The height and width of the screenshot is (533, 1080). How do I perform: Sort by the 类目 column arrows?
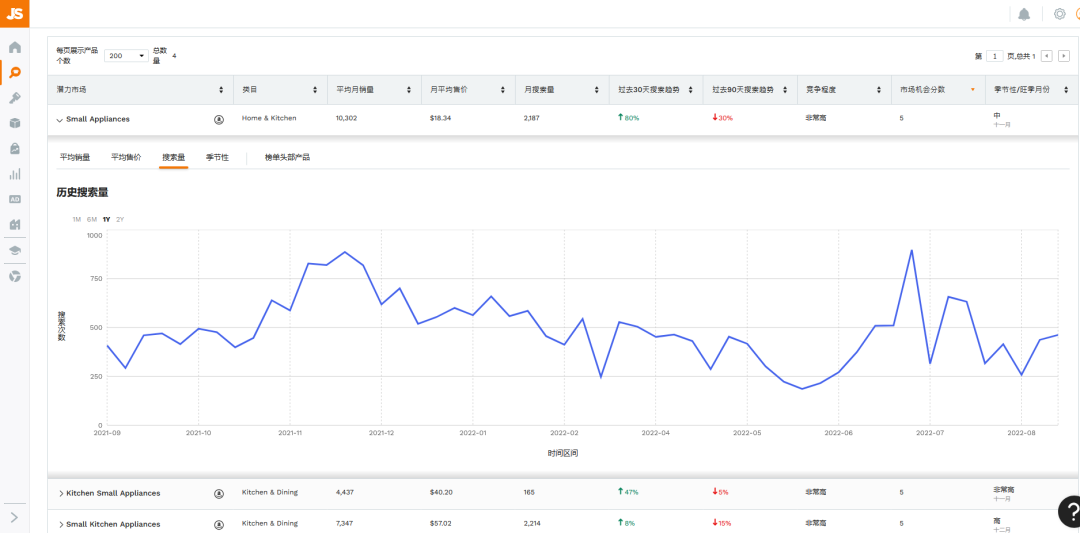click(x=315, y=90)
